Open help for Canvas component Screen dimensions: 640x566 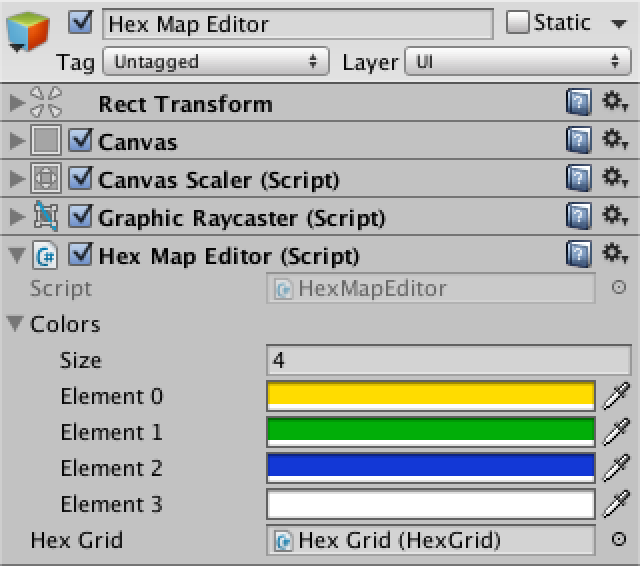tap(579, 140)
